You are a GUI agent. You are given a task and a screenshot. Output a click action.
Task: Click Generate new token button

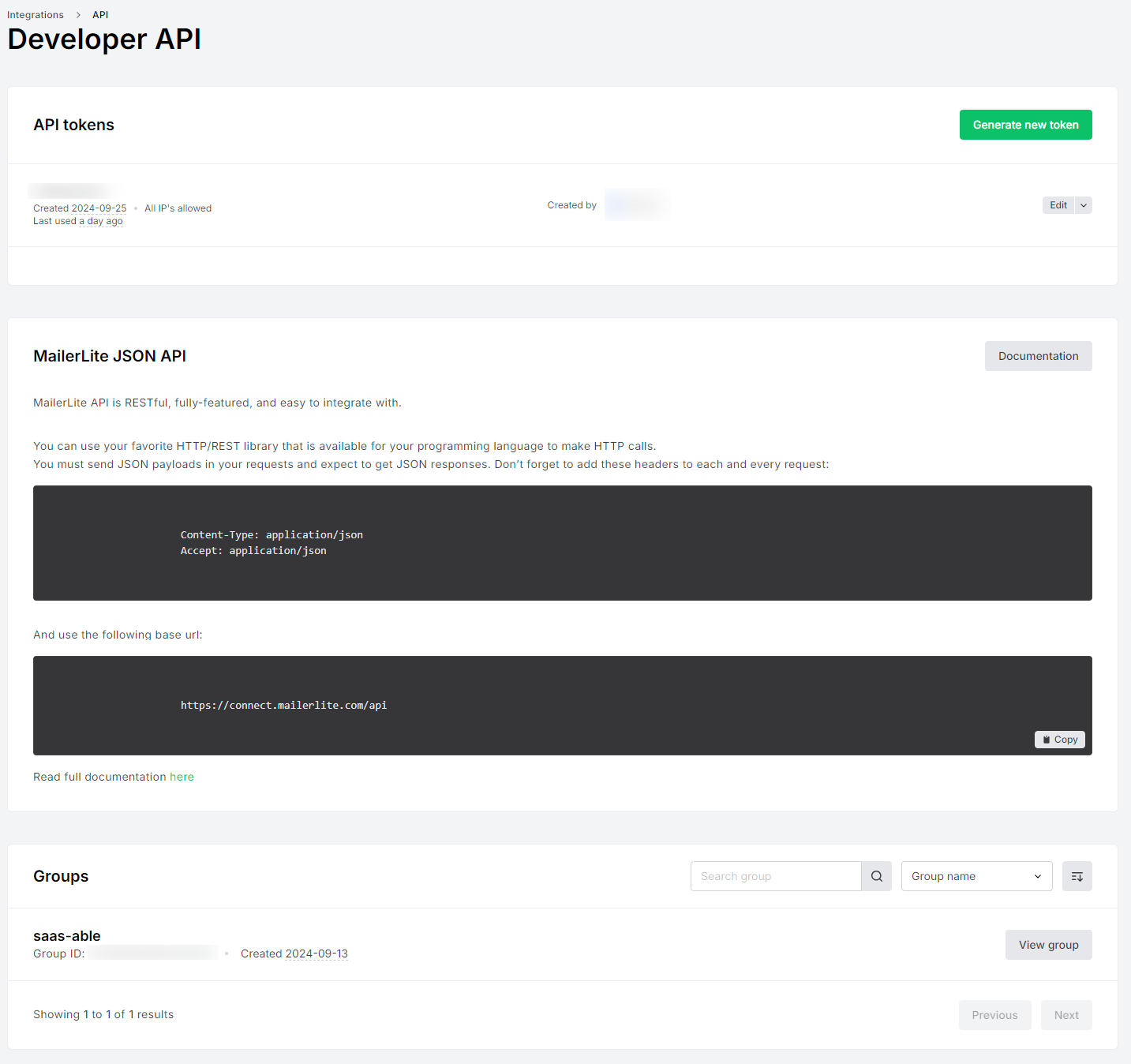pos(1025,125)
